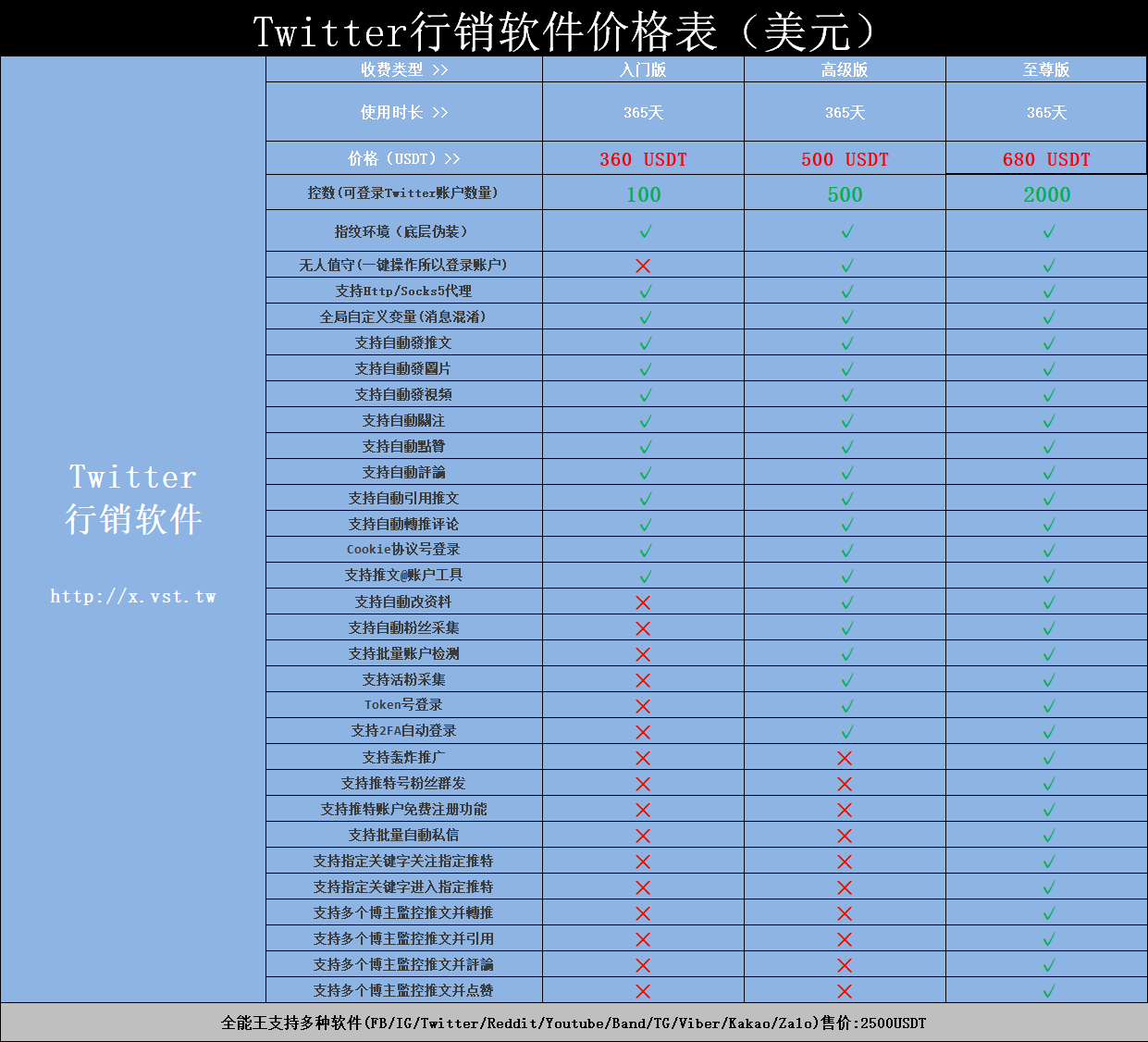This screenshot has width=1148, height=1042.
Task: Click 高级版 checkmark in 无人值守 row
Action: [x=846, y=266]
